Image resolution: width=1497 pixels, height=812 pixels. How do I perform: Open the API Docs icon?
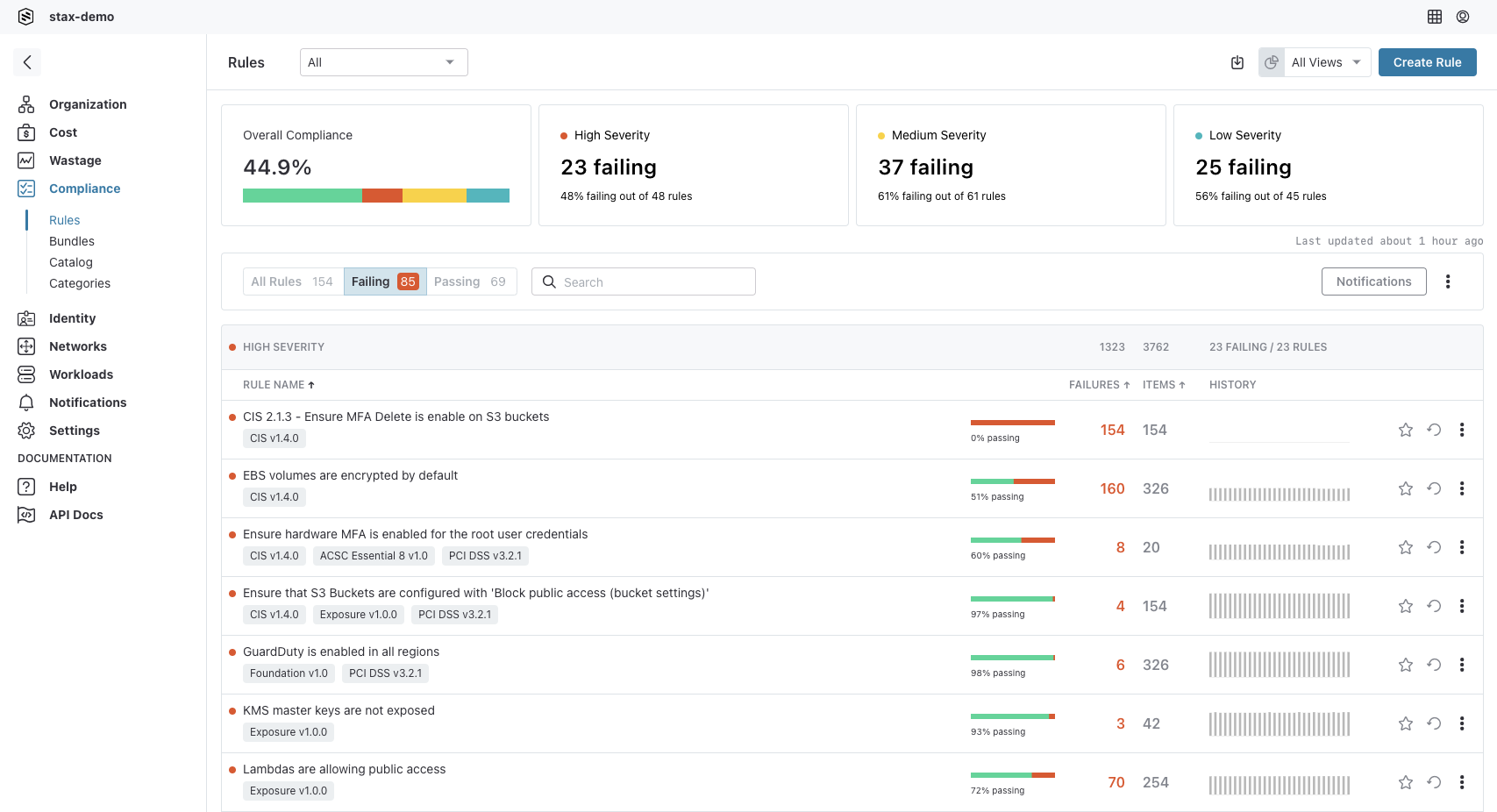26,515
